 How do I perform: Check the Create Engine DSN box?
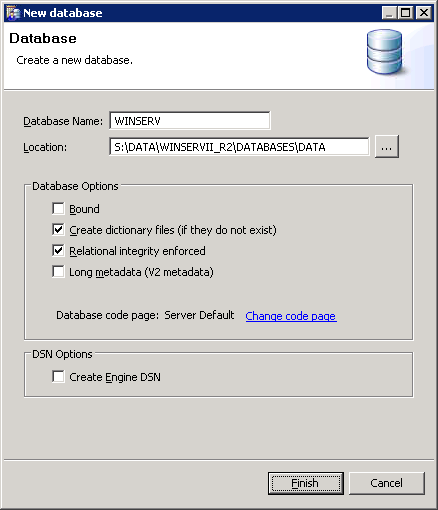[x=58, y=377]
